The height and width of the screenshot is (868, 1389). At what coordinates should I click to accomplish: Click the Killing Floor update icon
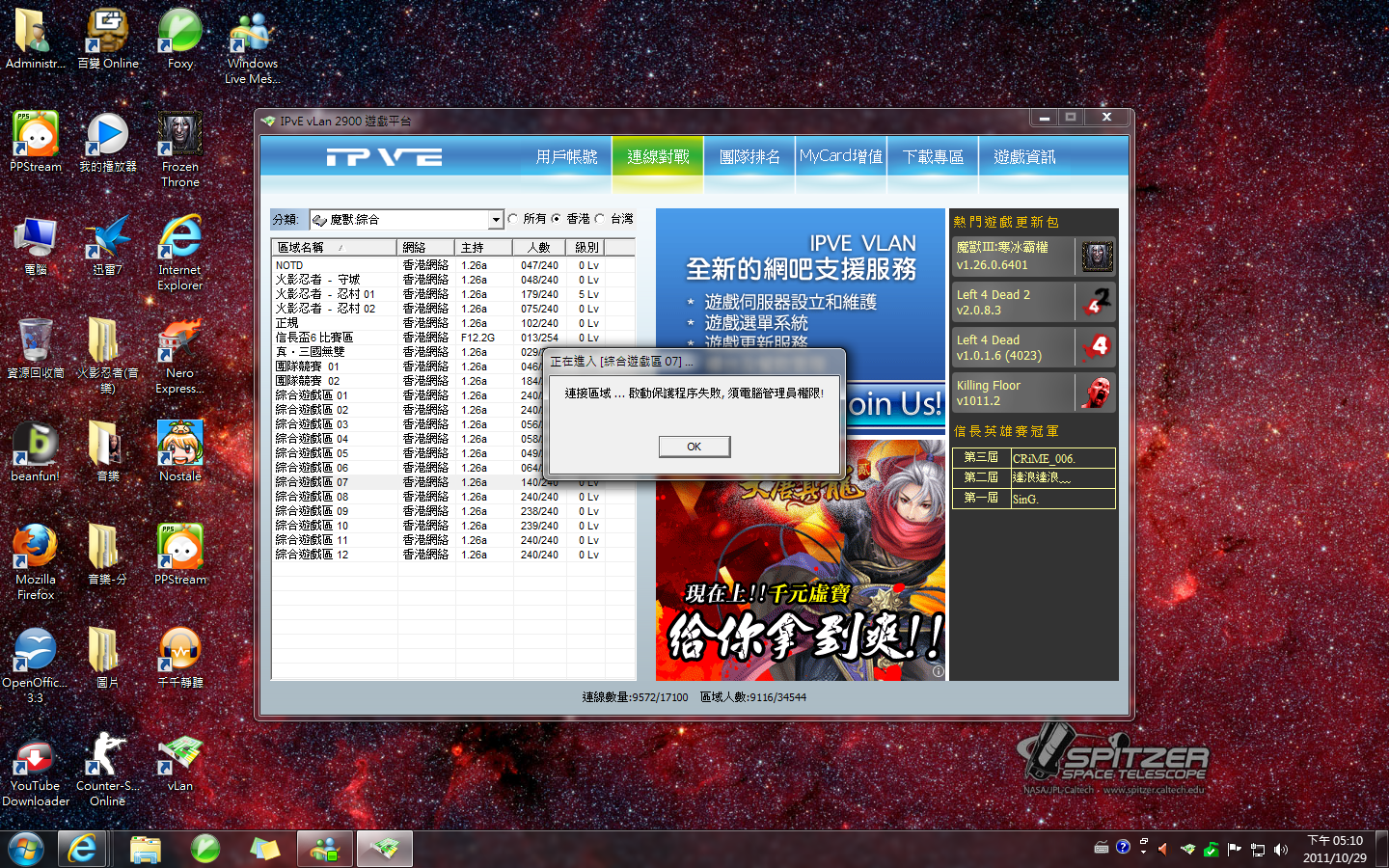pos(1096,393)
